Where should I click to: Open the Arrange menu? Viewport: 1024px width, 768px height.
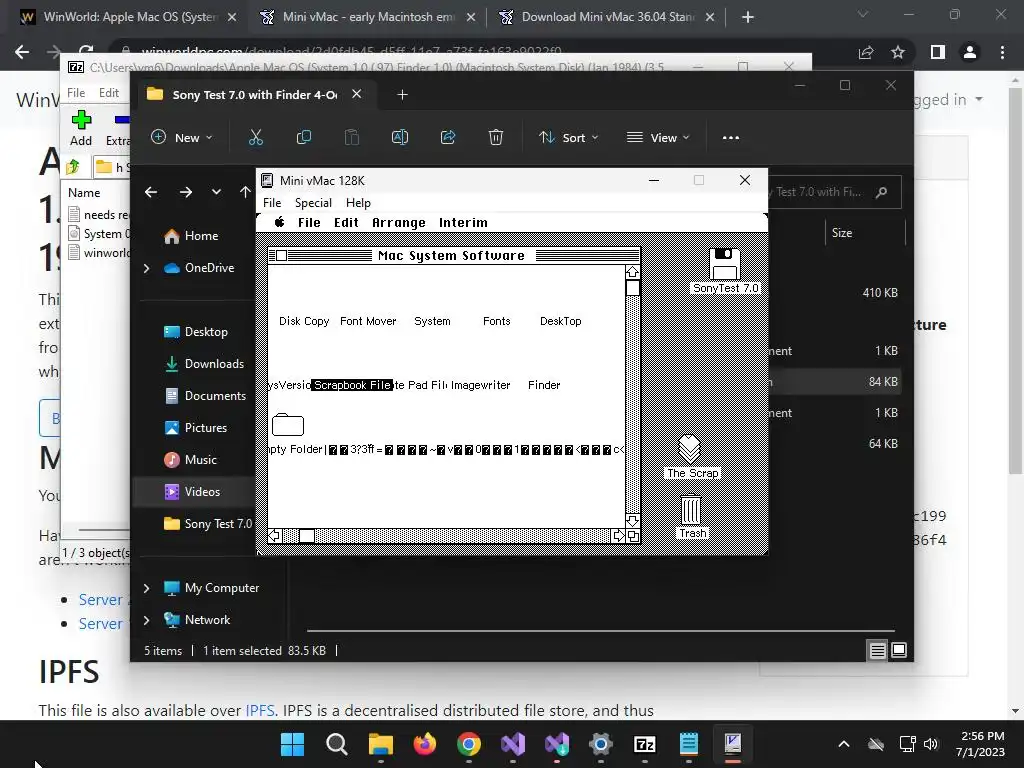(398, 223)
